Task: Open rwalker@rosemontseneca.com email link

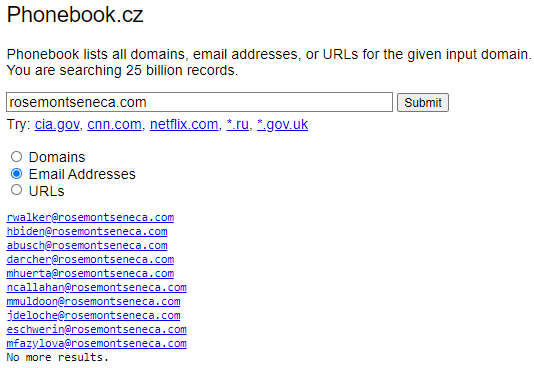Action: pyautogui.click(x=90, y=217)
